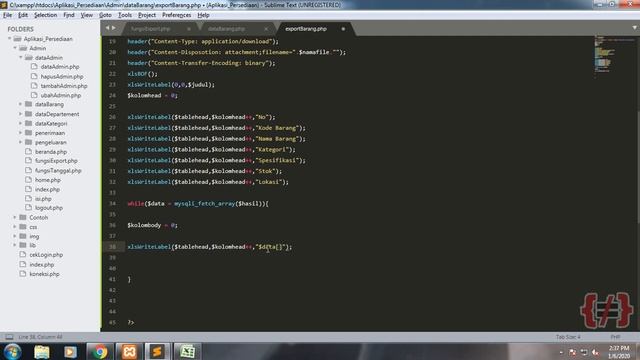The image size is (640, 360).
Task: Open the Edit menu
Action: tap(23, 15)
